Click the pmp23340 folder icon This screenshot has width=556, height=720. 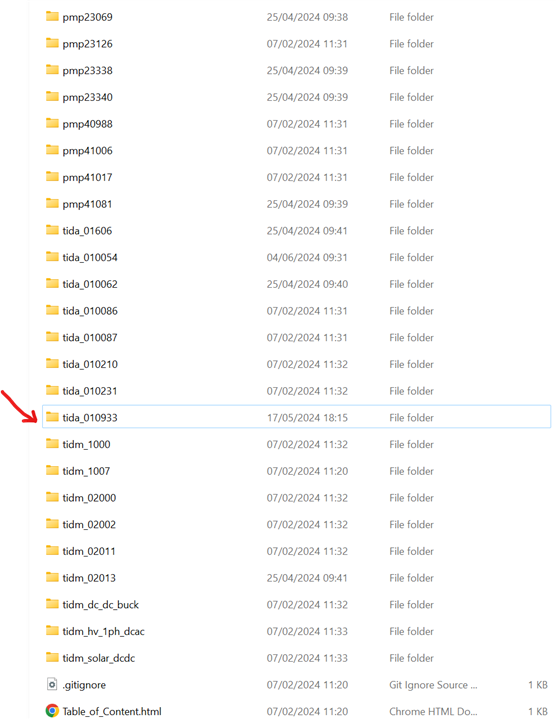click(52, 96)
